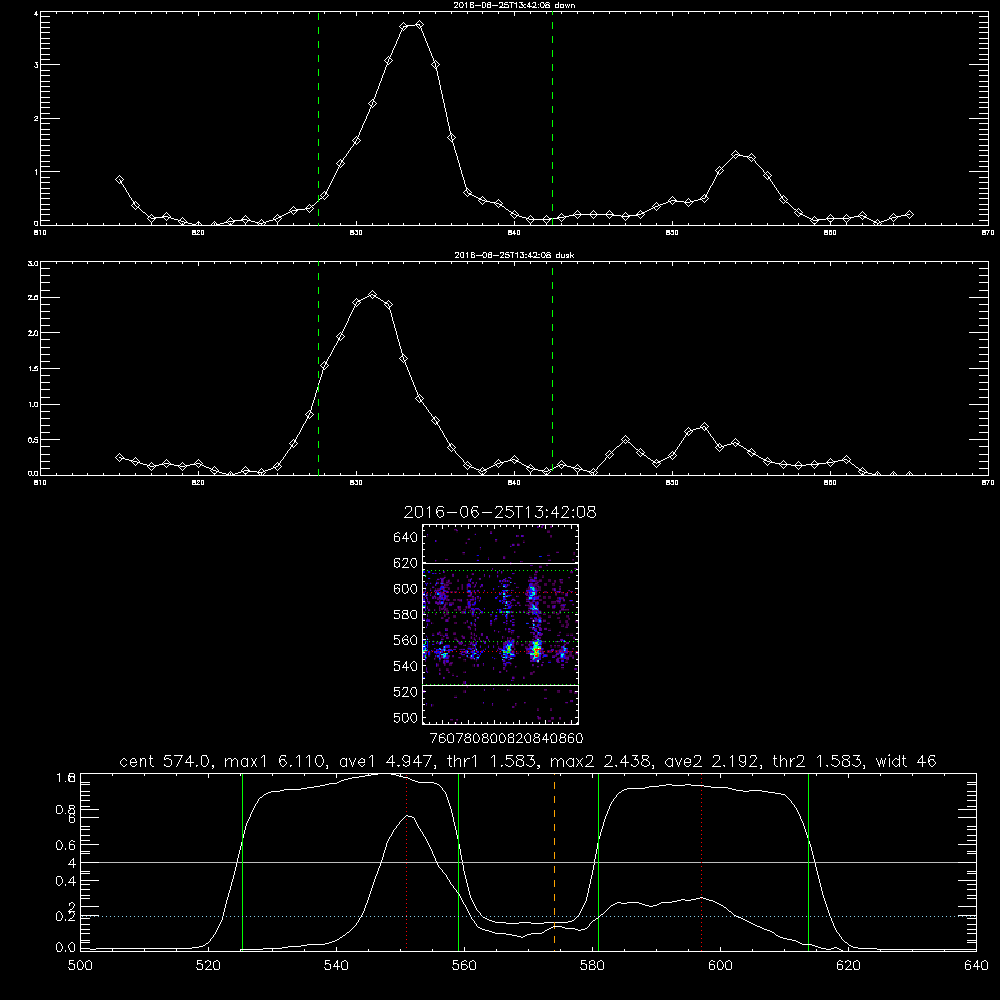This screenshot has height=1000, width=1000.
Task: Click the '2016-06-25T13:42:08 dawn' plot title
Action: [514, 5]
